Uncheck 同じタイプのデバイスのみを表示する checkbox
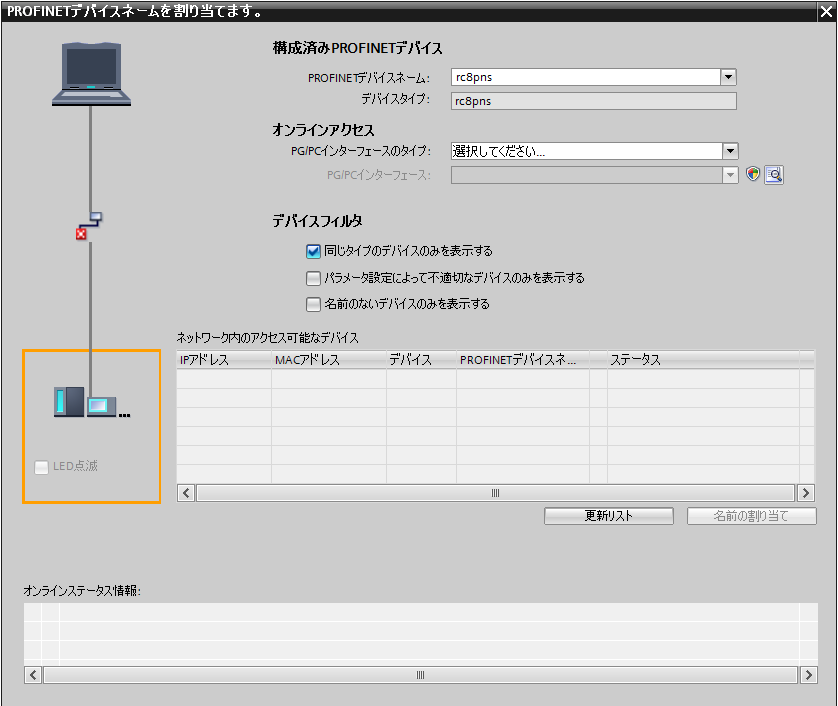The image size is (838, 706). 314,252
